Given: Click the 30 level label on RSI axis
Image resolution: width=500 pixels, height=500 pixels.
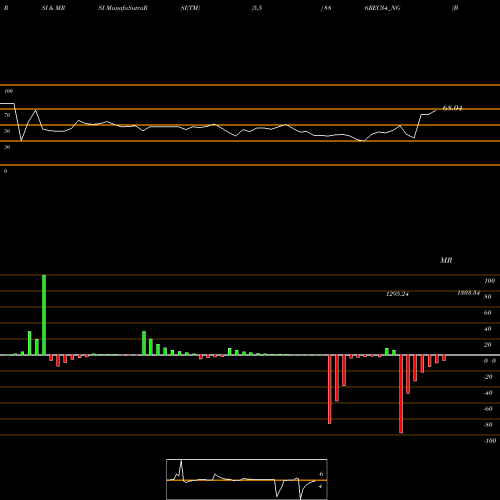Looking at the screenshot, I should [x=7, y=147].
